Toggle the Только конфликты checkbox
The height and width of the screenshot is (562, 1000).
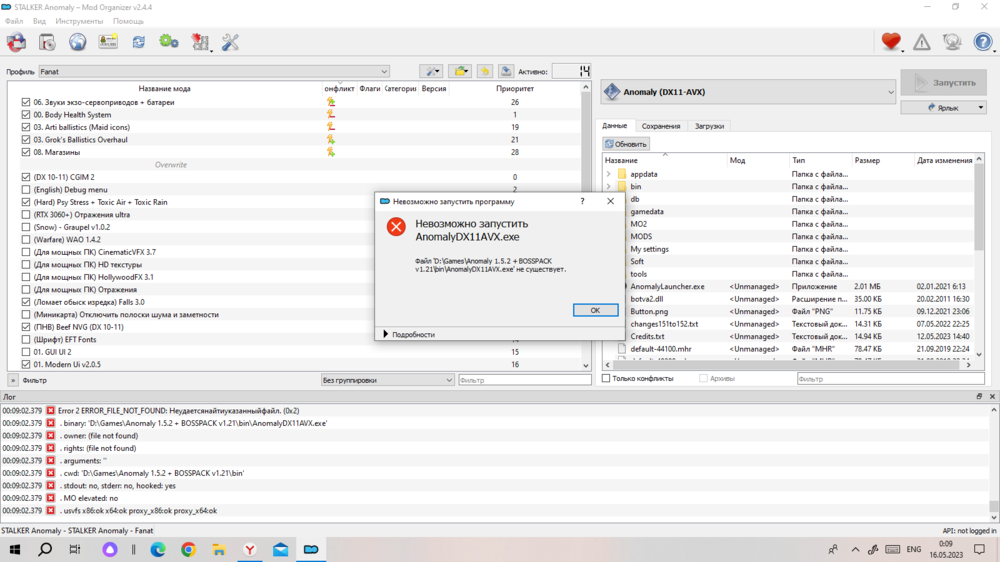pyautogui.click(x=607, y=379)
